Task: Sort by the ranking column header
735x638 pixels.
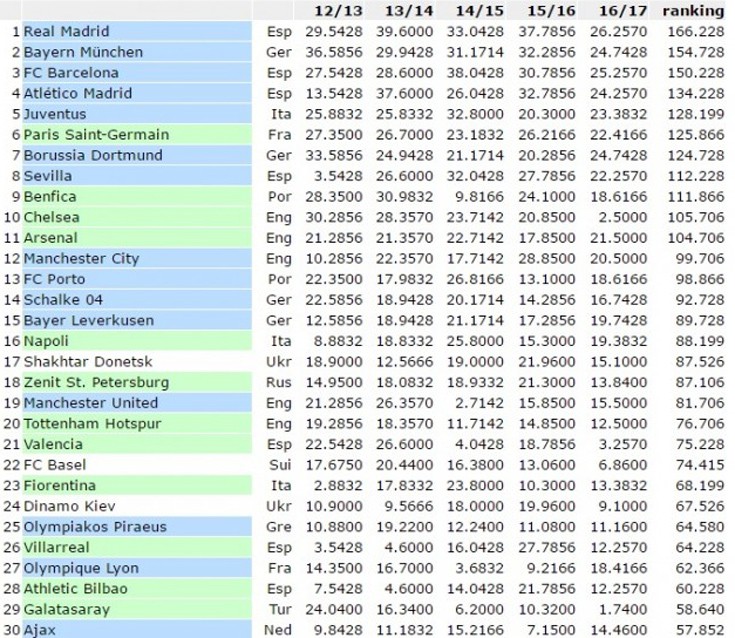Action: [693, 11]
